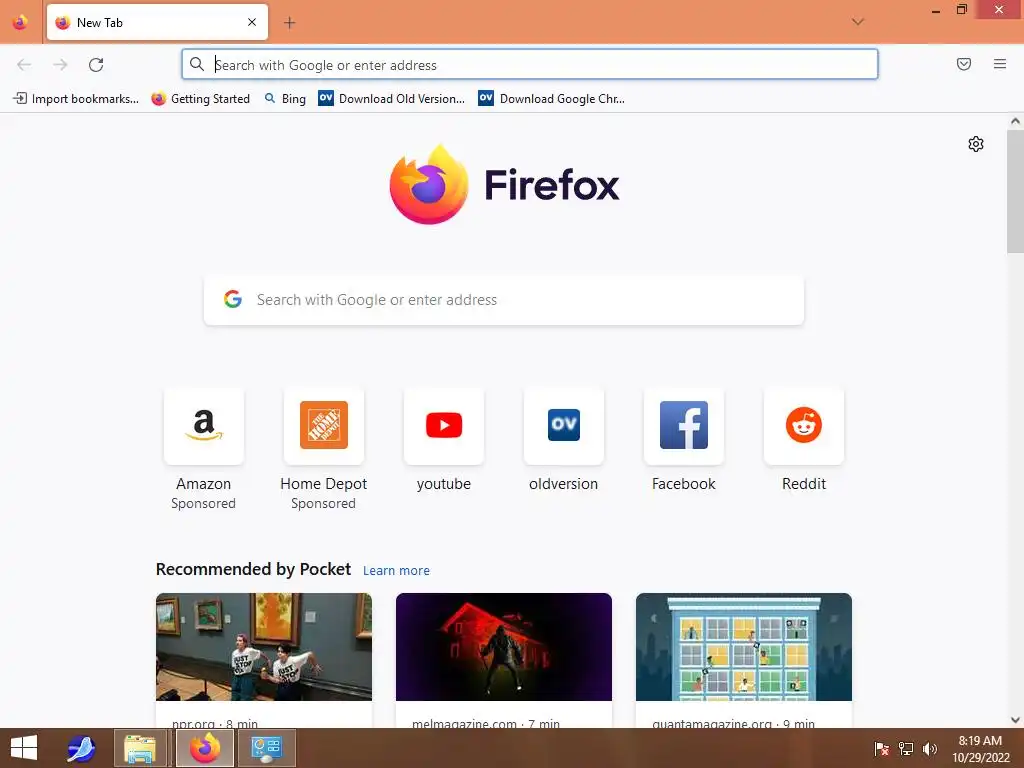Click the page's Google search box

504,300
